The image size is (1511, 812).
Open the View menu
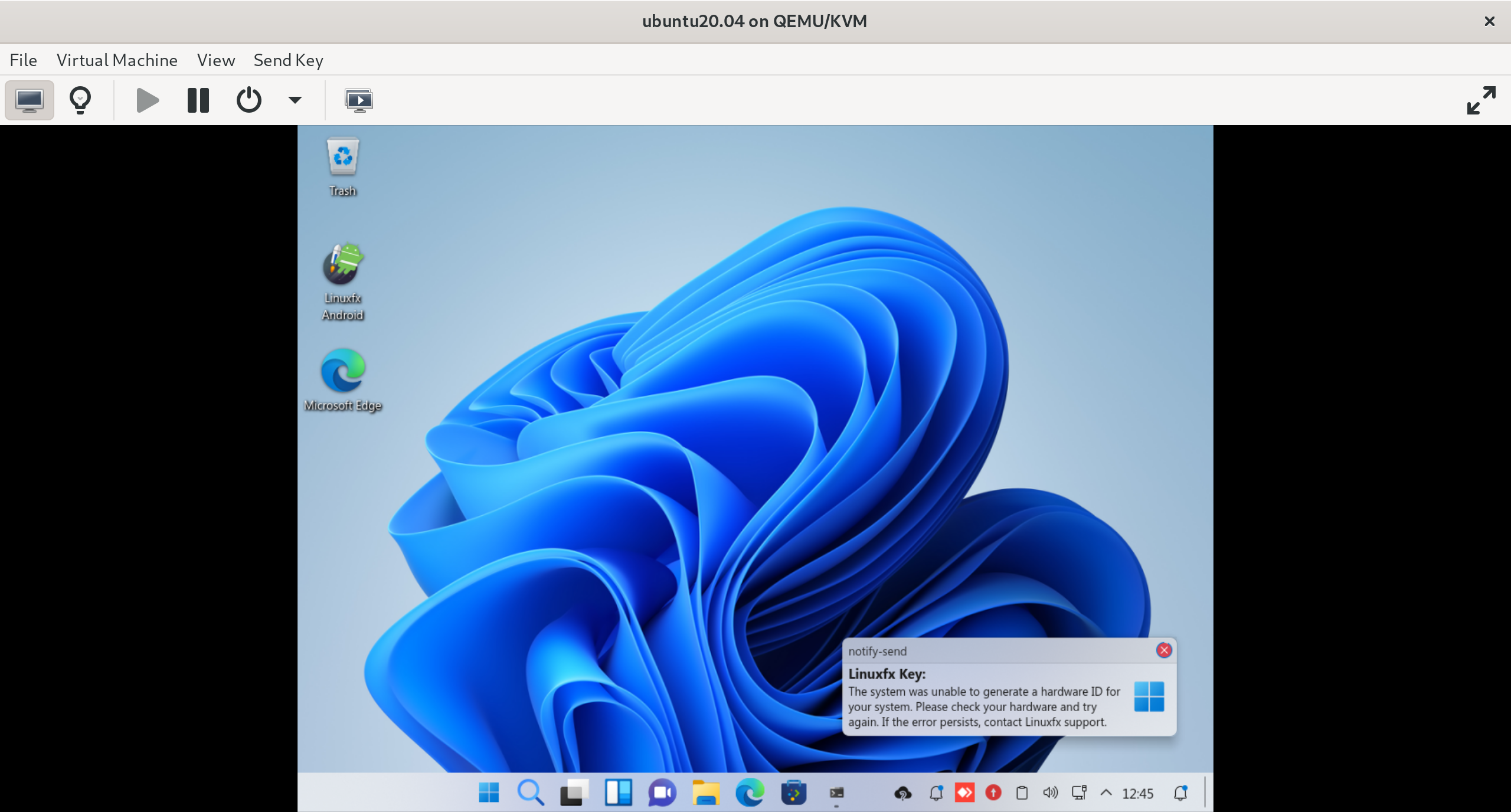click(216, 60)
